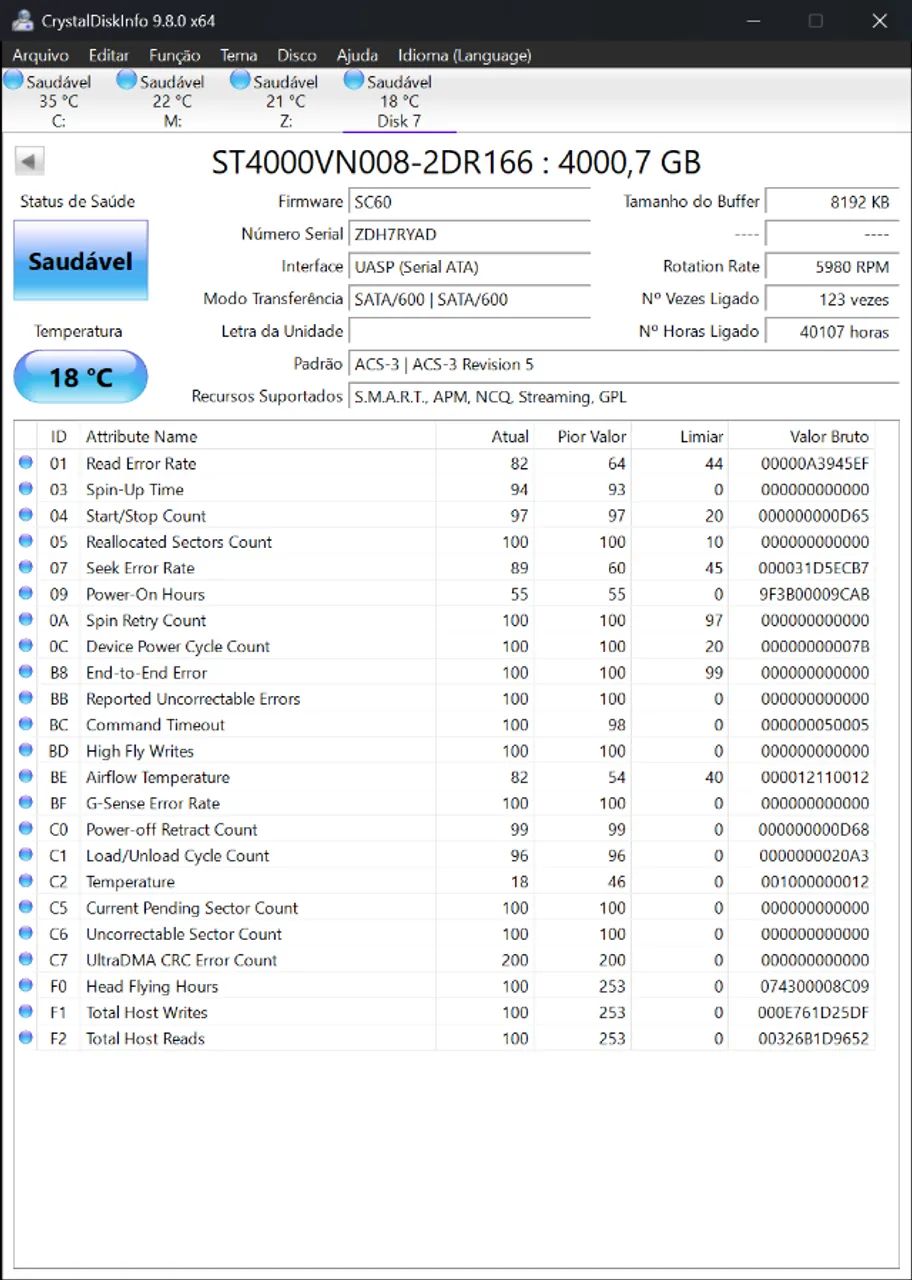Click status dot for Spin-Up Time
Viewport: 912px width, 1280px height.
click(x=26, y=489)
